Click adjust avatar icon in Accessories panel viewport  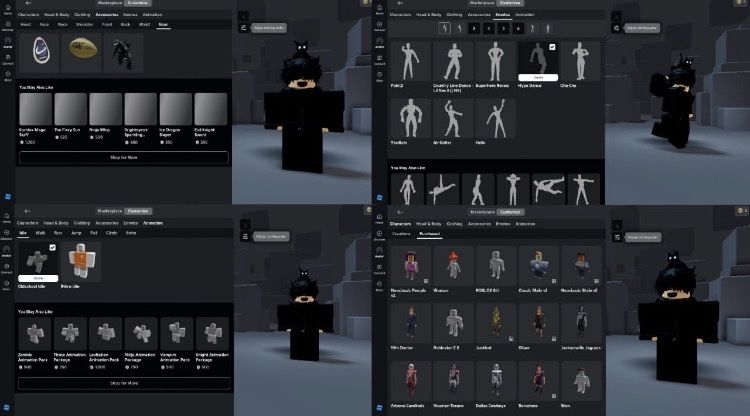pos(243,28)
